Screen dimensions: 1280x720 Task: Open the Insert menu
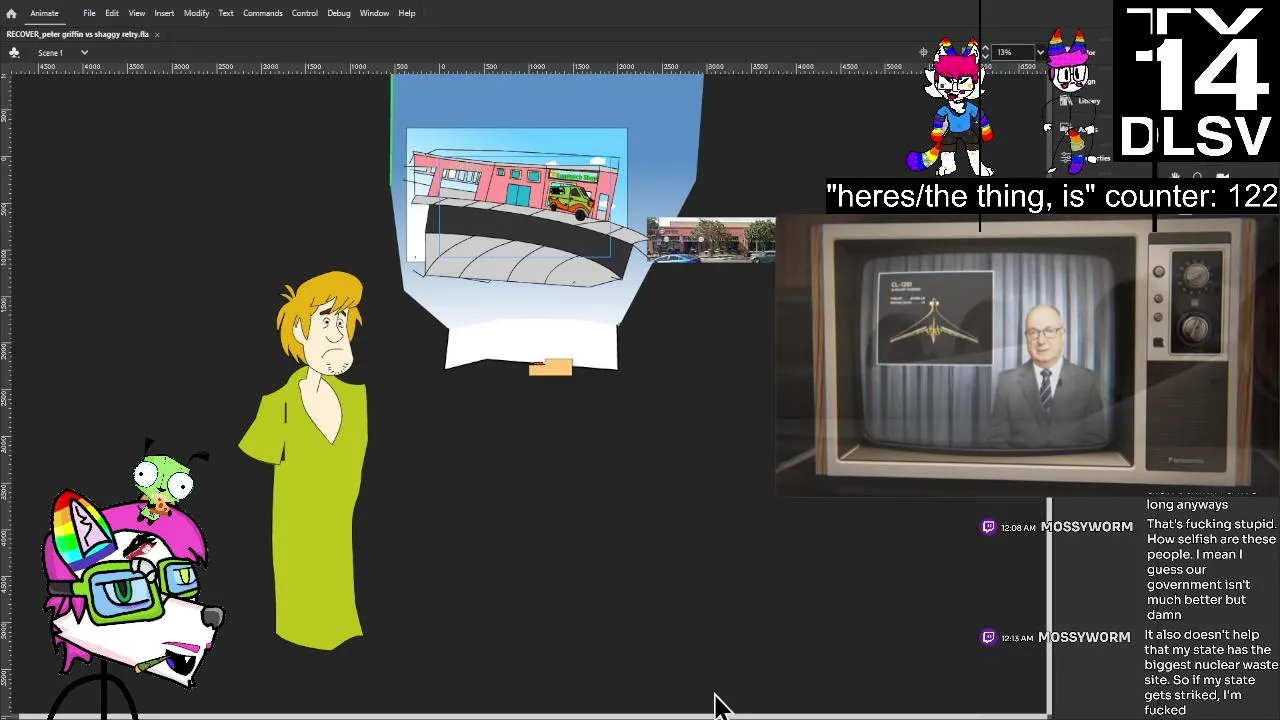point(164,13)
